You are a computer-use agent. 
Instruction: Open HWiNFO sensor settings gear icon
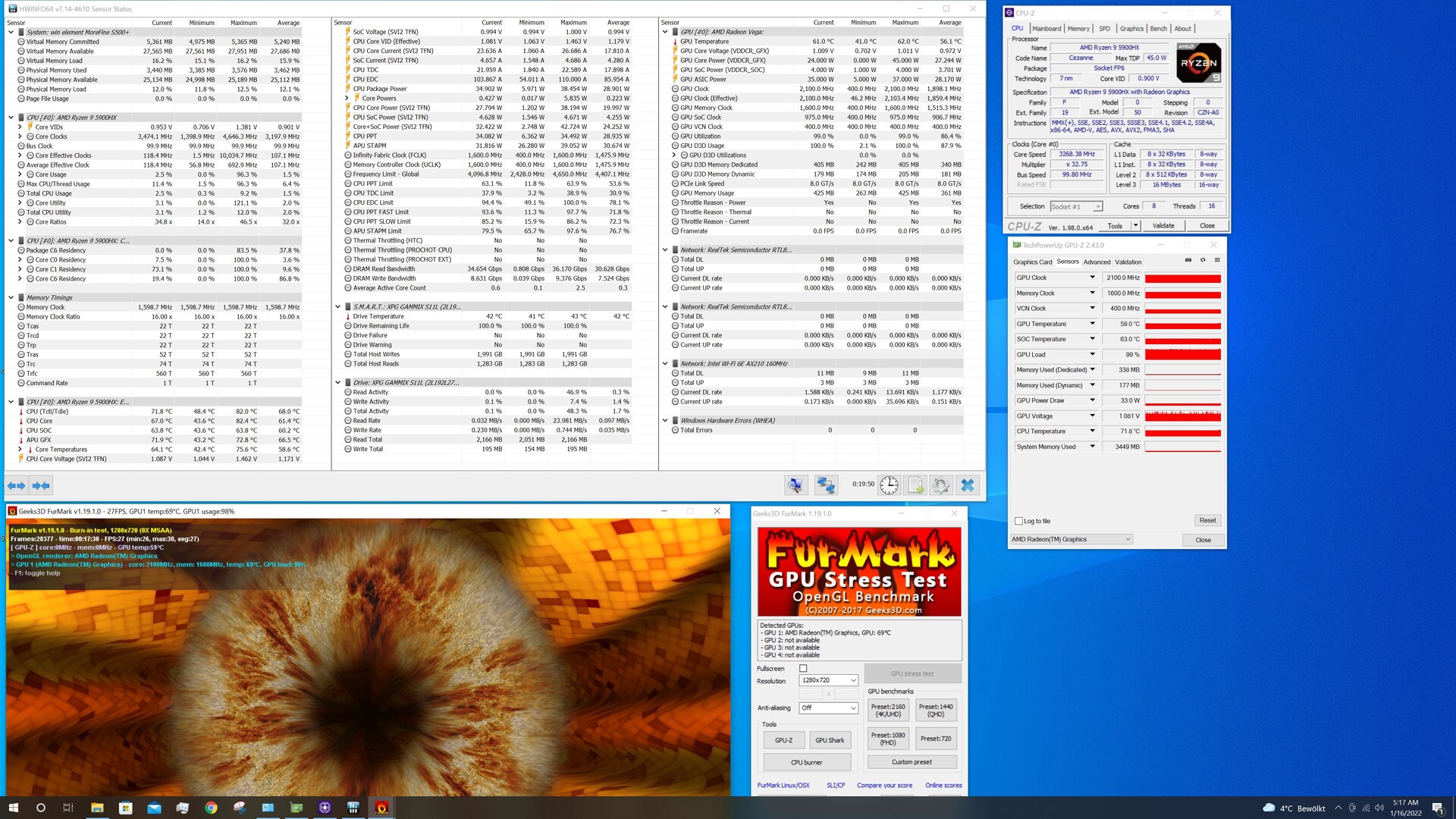point(941,485)
